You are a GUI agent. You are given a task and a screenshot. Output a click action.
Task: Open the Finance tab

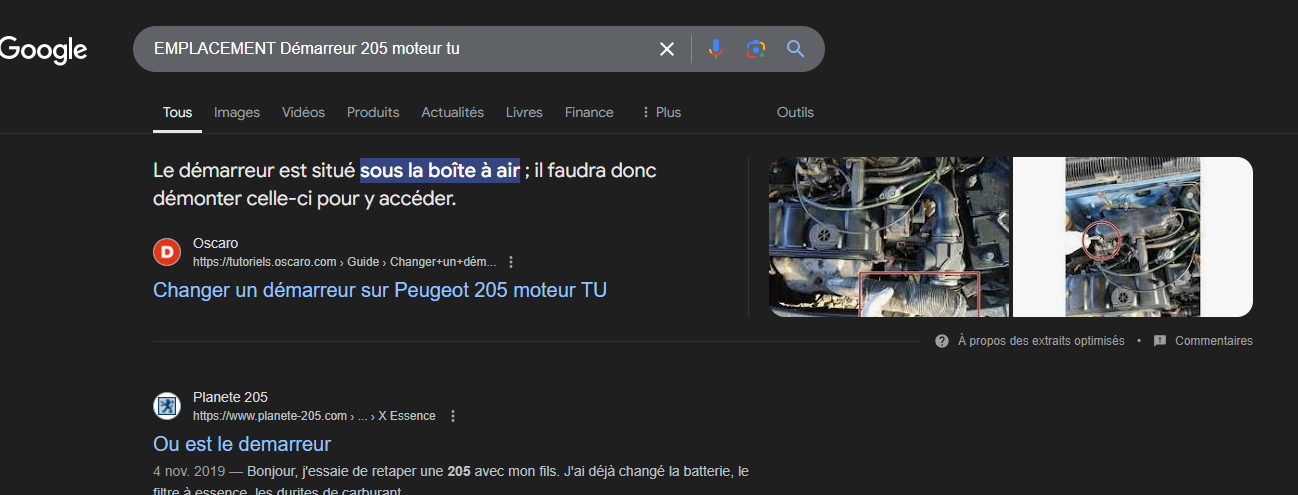pyautogui.click(x=589, y=112)
